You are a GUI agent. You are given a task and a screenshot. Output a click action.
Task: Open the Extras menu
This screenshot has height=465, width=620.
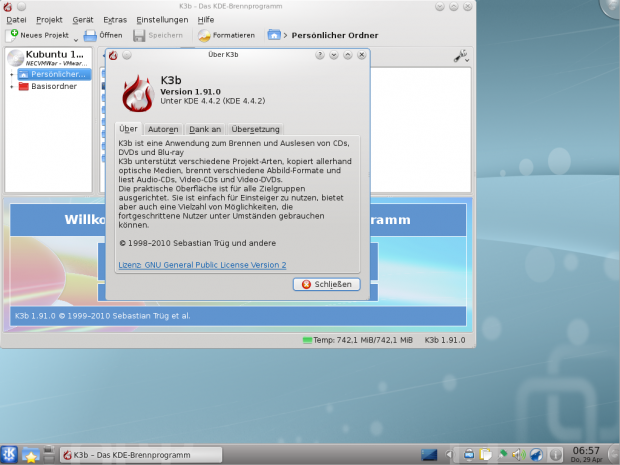coord(115,20)
